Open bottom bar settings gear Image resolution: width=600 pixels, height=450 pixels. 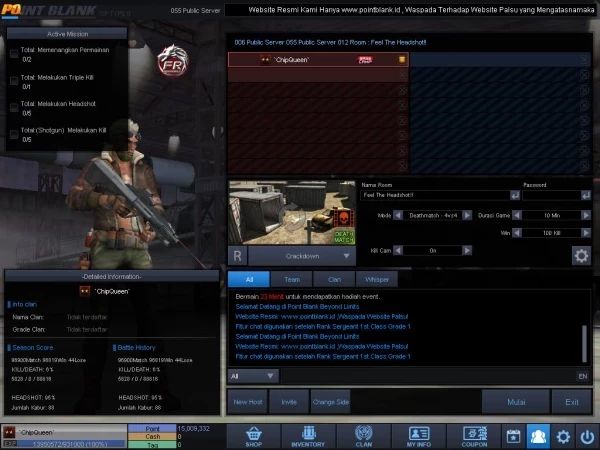pos(563,437)
